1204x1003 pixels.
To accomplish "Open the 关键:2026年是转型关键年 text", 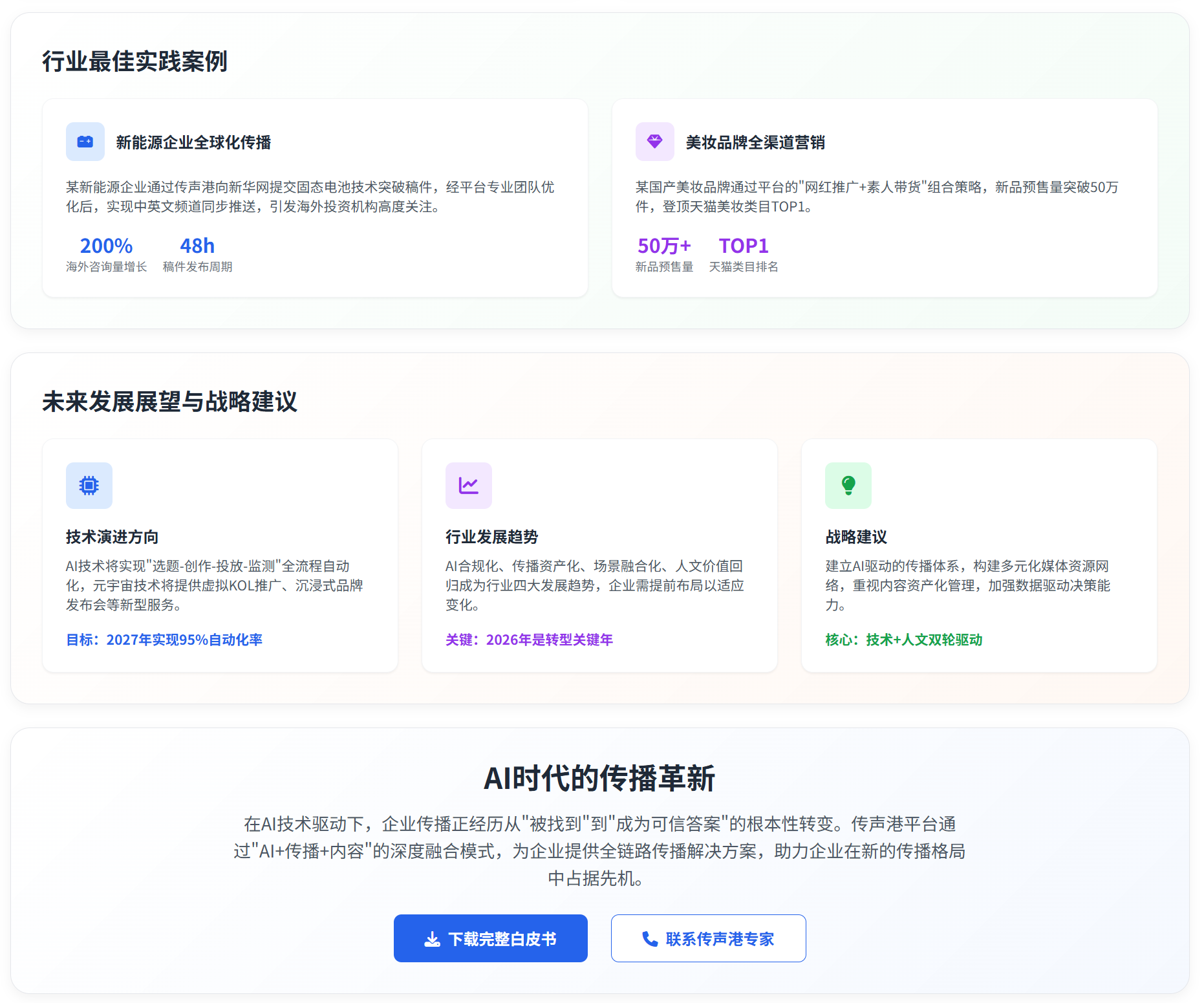I will click(x=529, y=640).
